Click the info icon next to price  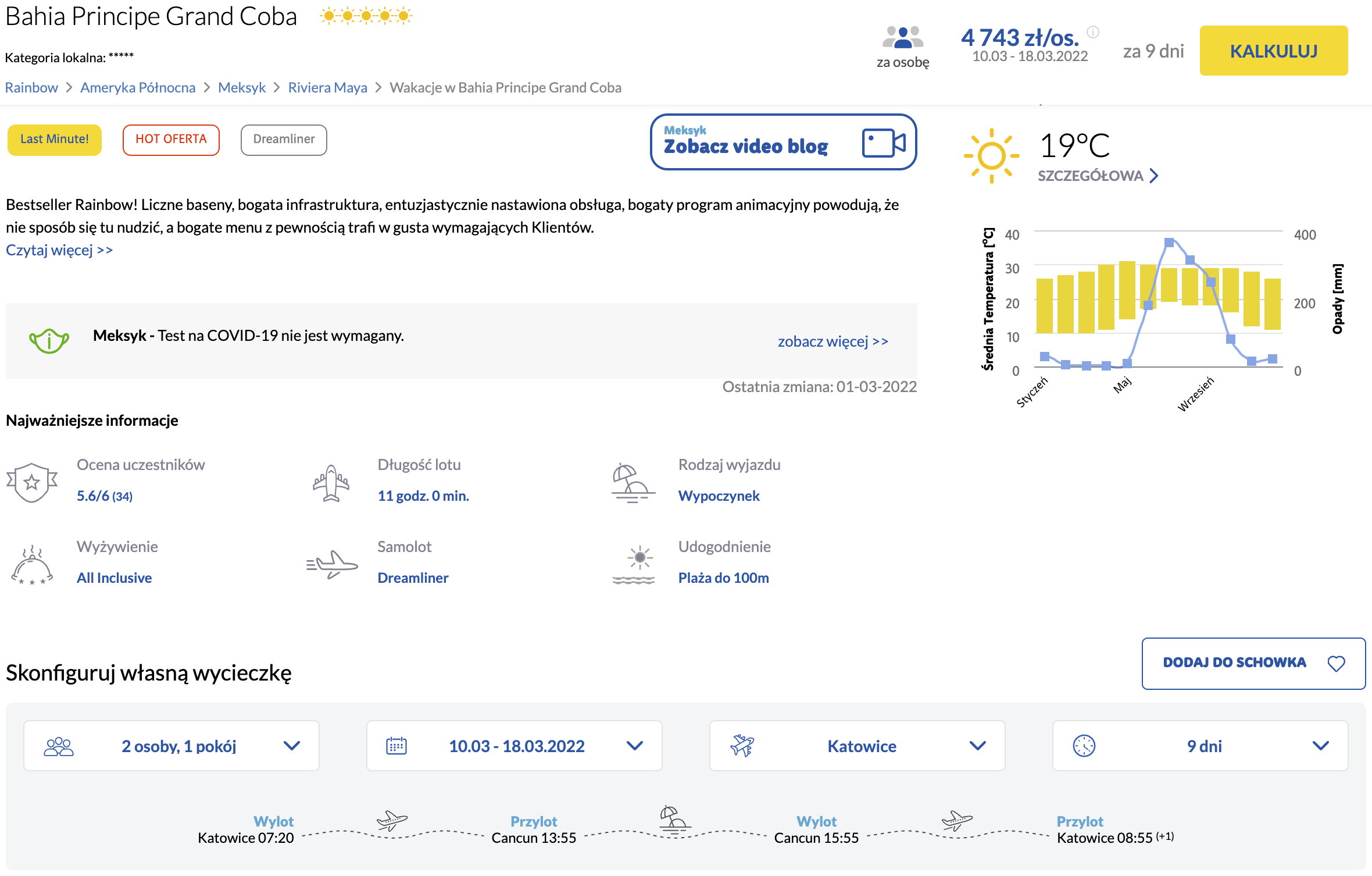tap(1093, 32)
